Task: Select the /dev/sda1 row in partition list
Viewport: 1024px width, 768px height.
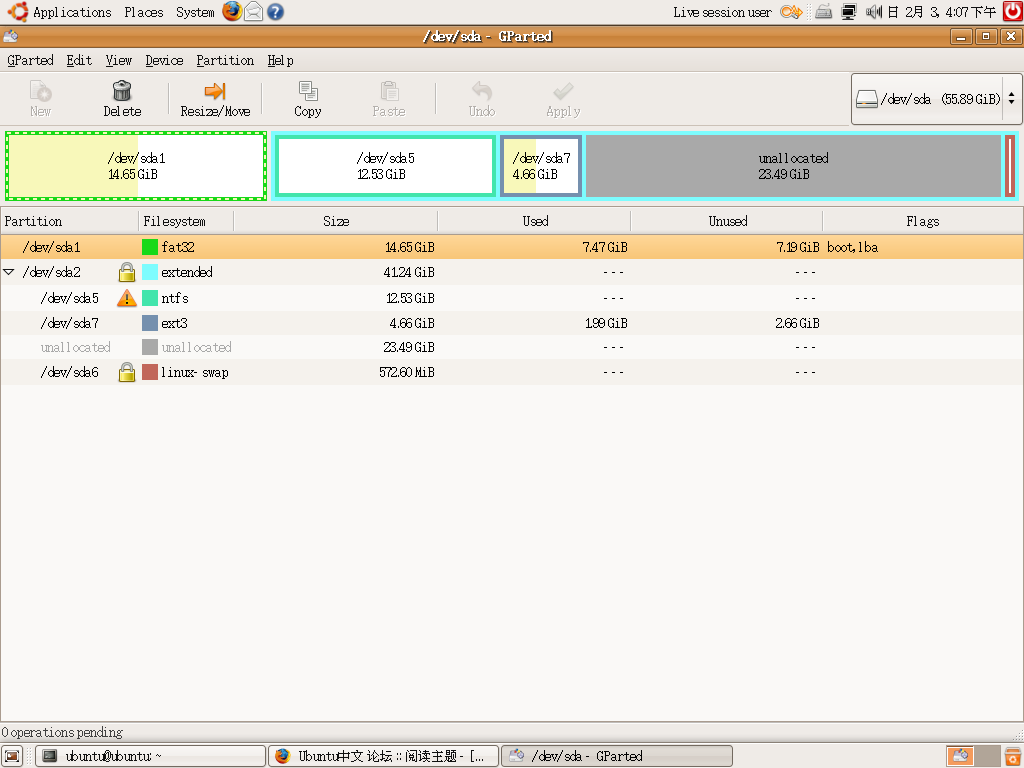Action: click(x=512, y=247)
